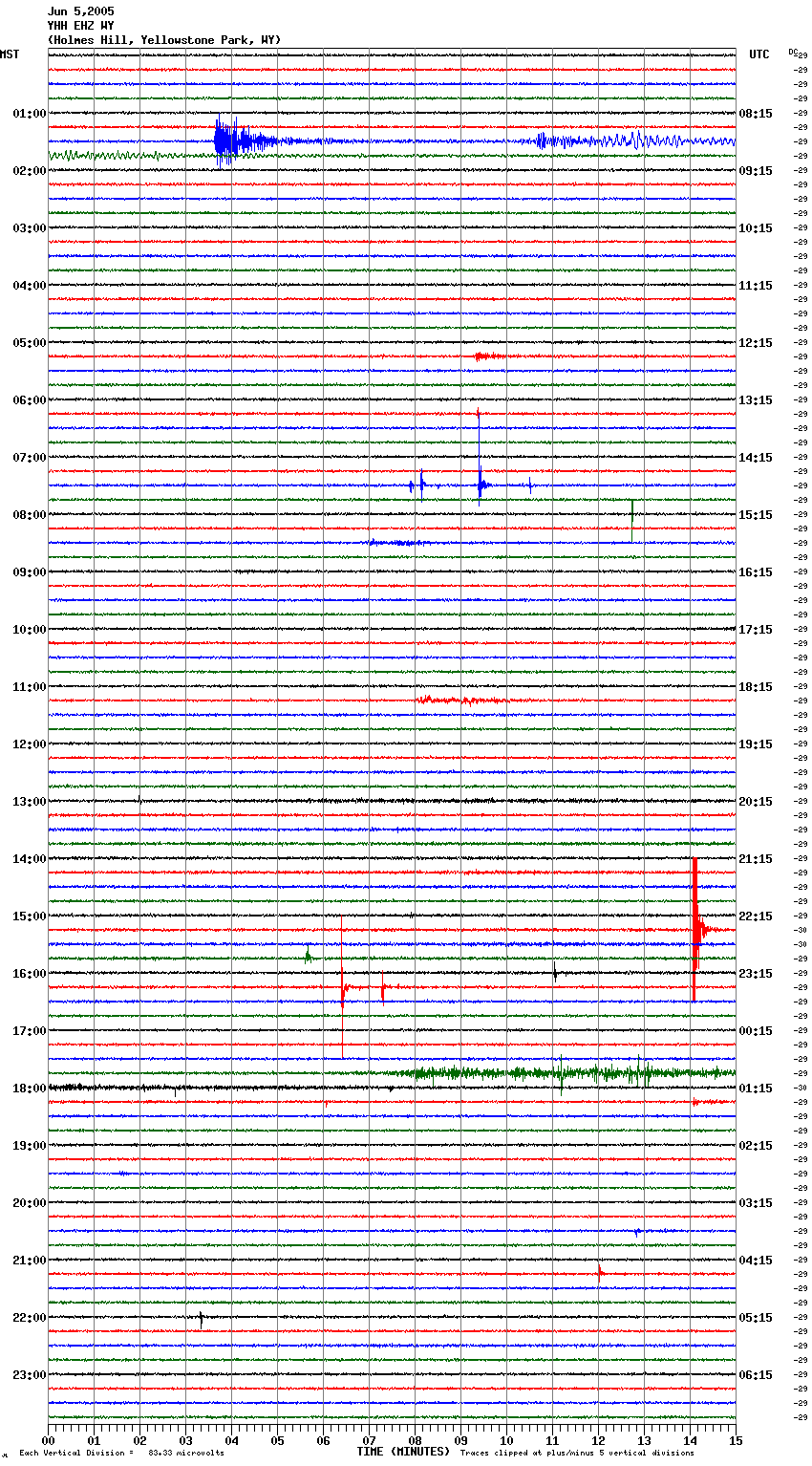Viewport: 812px width, 1466px height.
Task: Click the red spike on the 16:15 trace near minute 6
Action: point(343,986)
